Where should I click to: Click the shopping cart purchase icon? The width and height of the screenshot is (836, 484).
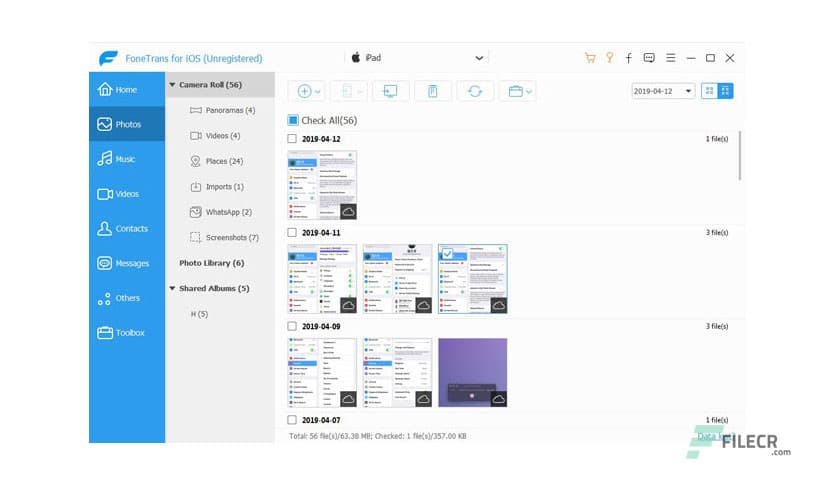590,58
